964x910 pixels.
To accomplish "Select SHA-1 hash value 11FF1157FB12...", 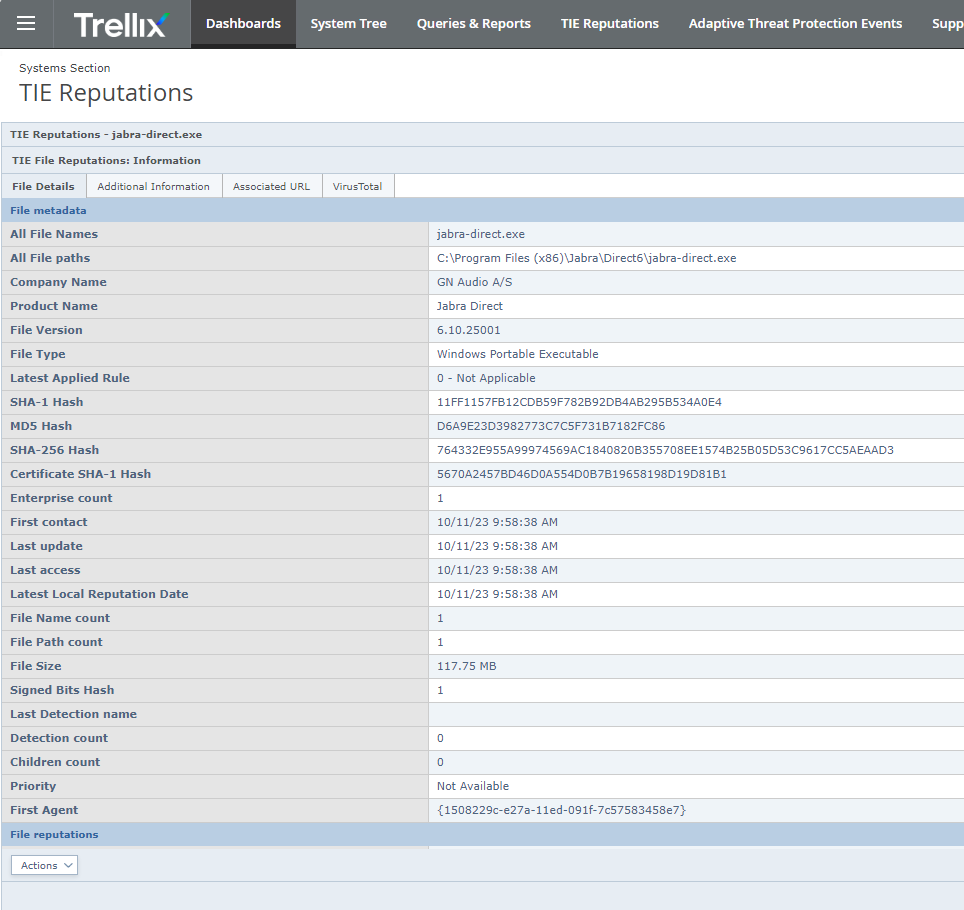I will 579,402.
